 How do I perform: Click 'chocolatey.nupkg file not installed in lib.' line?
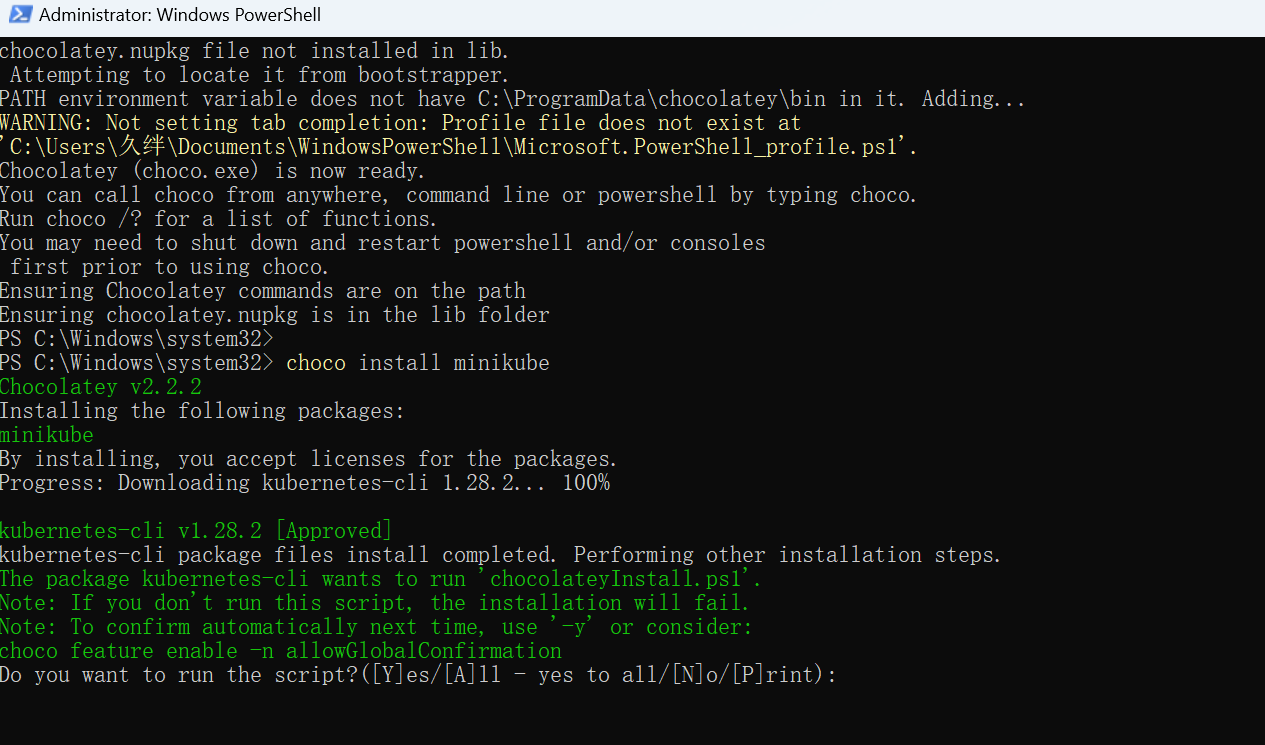255,51
